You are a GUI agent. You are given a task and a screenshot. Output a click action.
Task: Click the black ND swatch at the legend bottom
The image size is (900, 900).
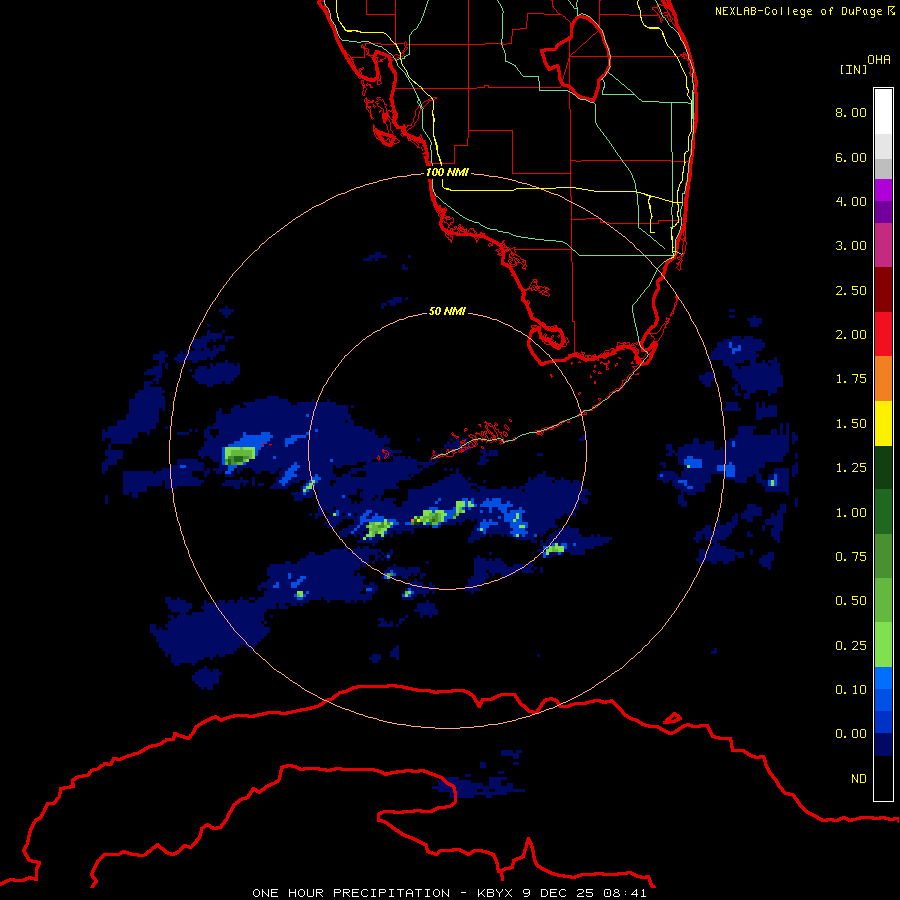click(x=883, y=778)
